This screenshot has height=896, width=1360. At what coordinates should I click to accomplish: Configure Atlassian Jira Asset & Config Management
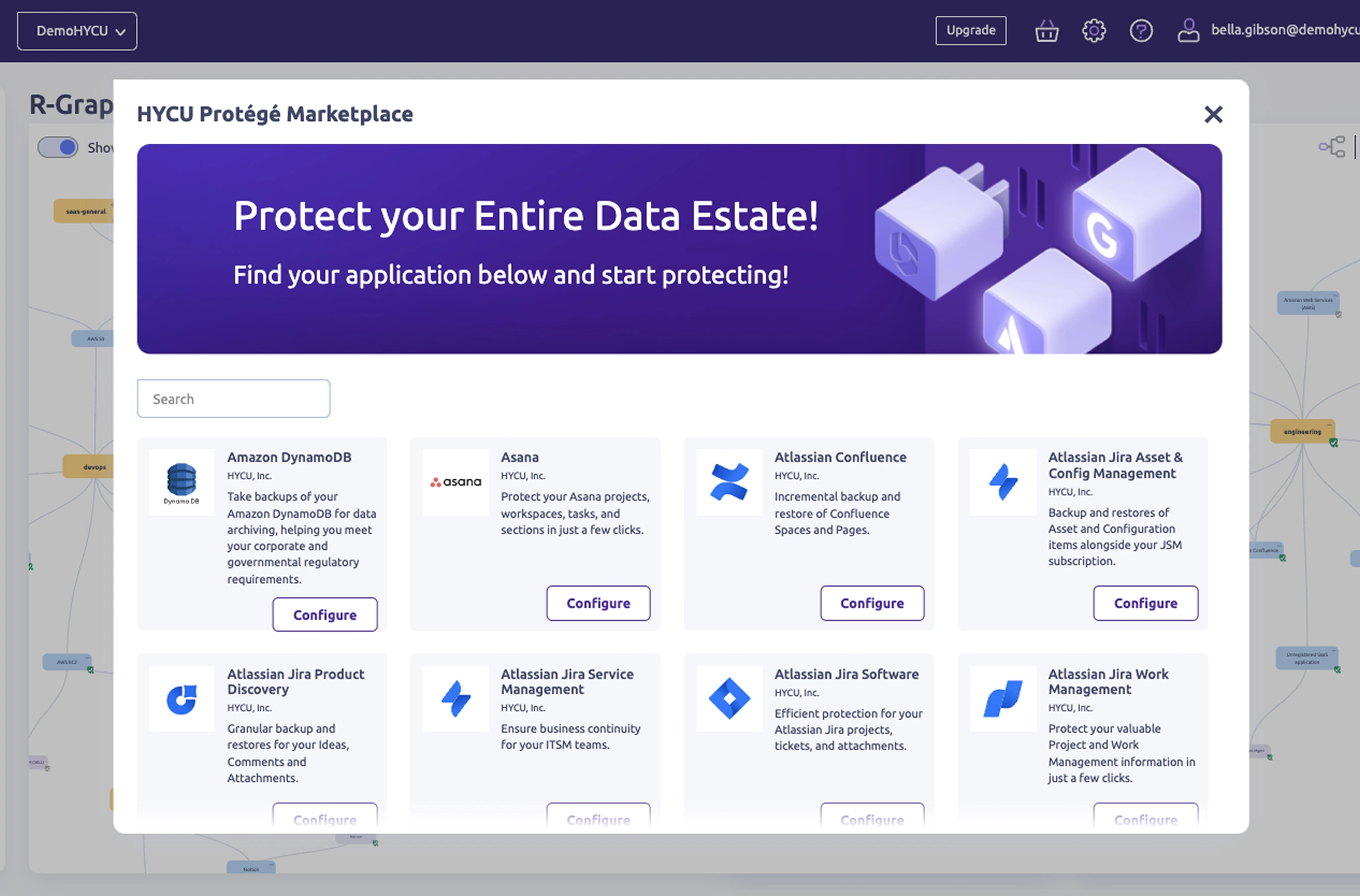pyautogui.click(x=1145, y=604)
